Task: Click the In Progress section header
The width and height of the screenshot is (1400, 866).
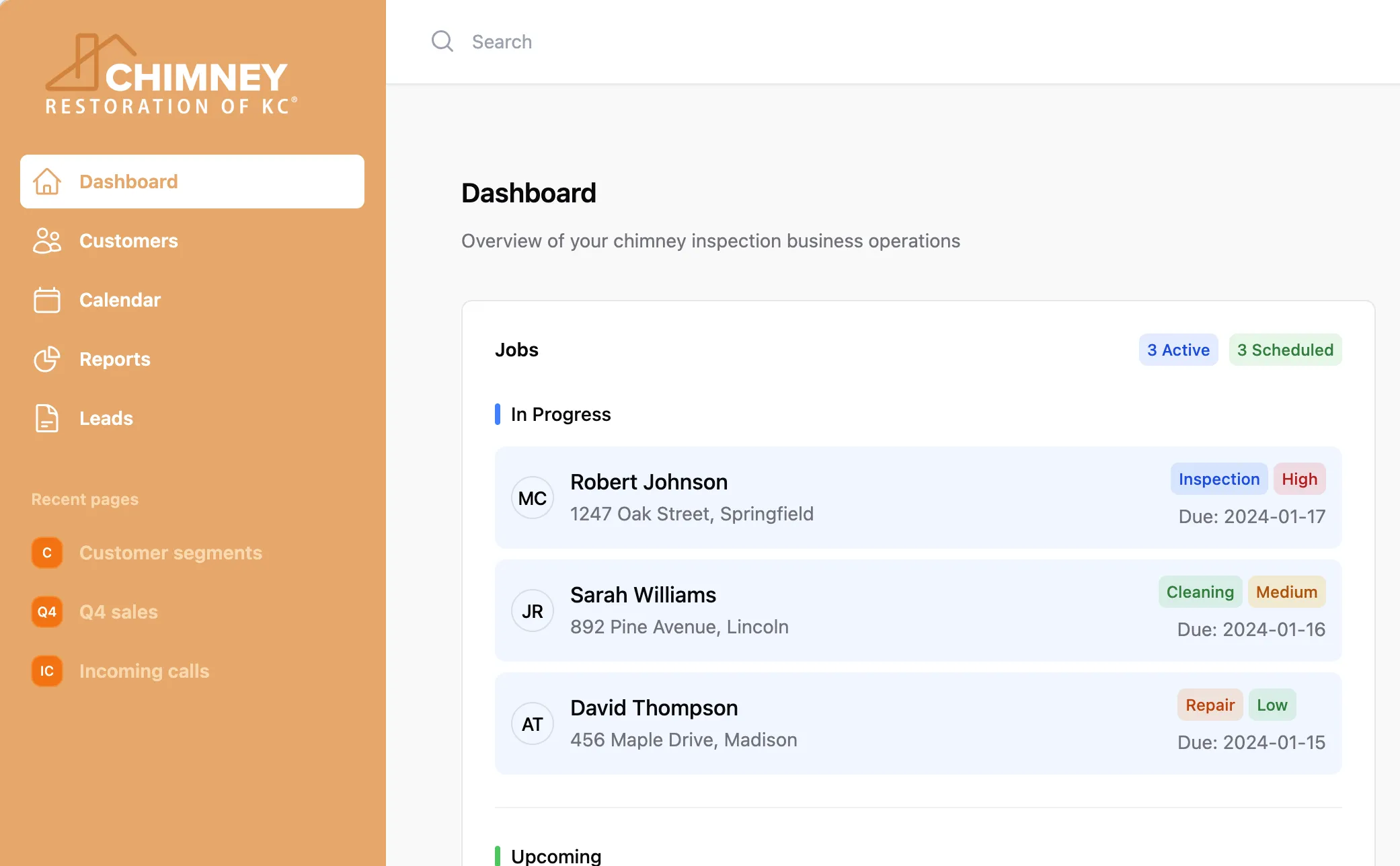Action: click(561, 414)
